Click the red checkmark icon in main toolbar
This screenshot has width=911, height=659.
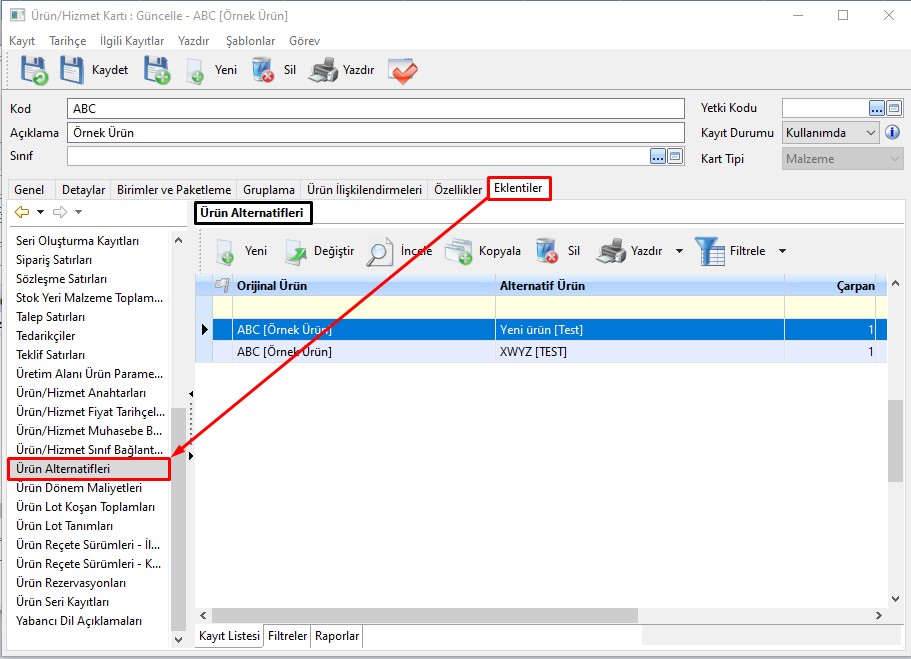(x=402, y=70)
